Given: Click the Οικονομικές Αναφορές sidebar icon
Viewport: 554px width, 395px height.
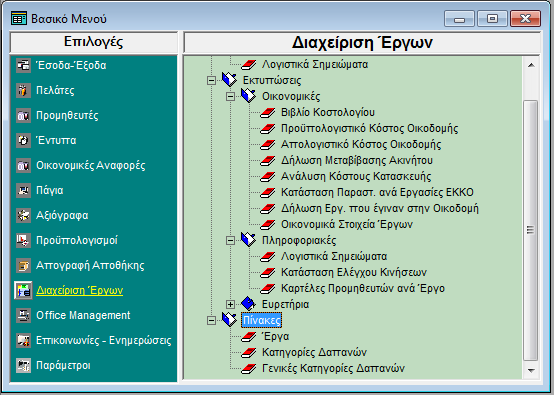Looking at the screenshot, I should click(x=23, y=165).
